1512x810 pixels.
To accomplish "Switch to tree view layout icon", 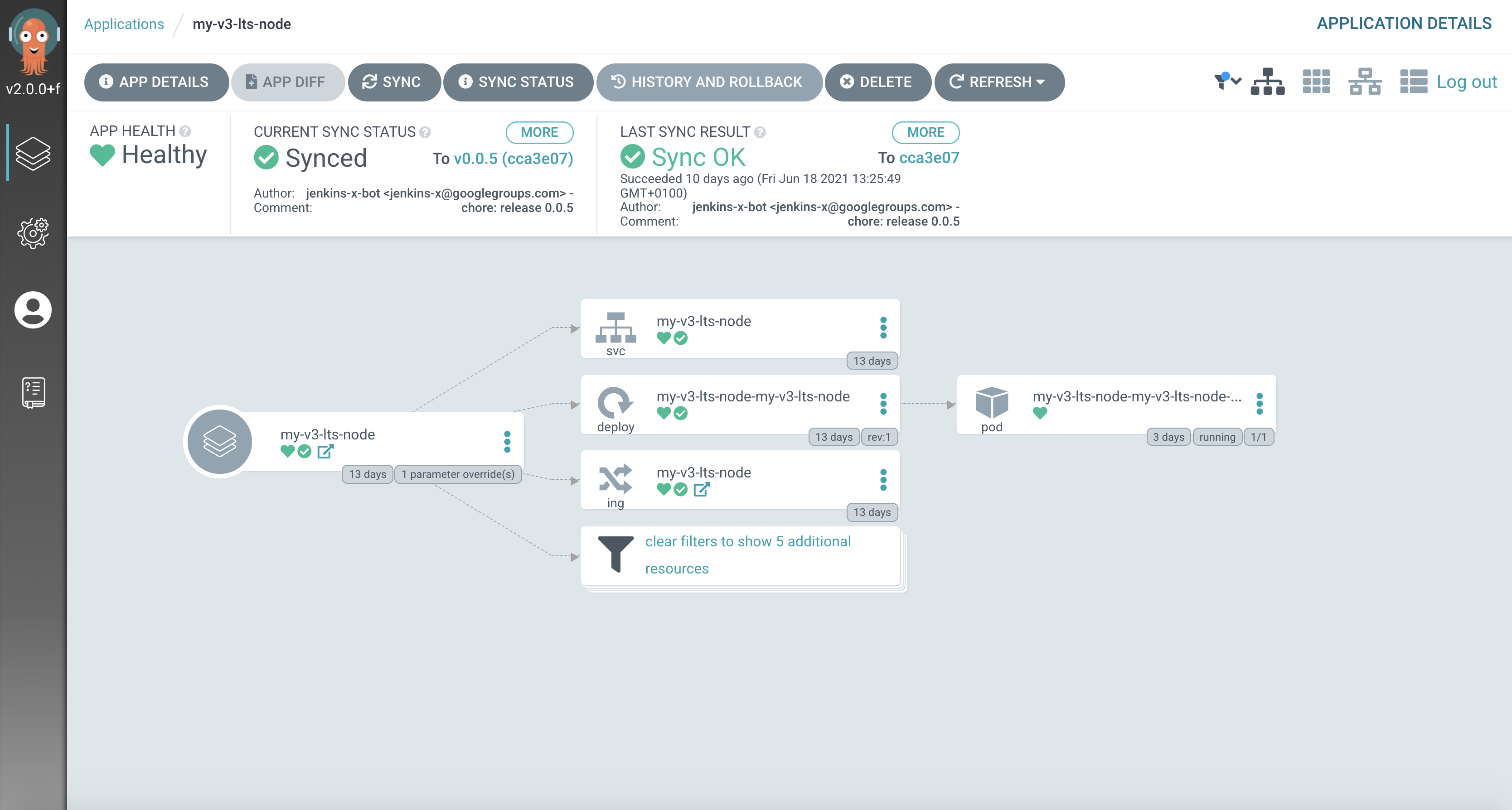I will [x=1267, y=82].
